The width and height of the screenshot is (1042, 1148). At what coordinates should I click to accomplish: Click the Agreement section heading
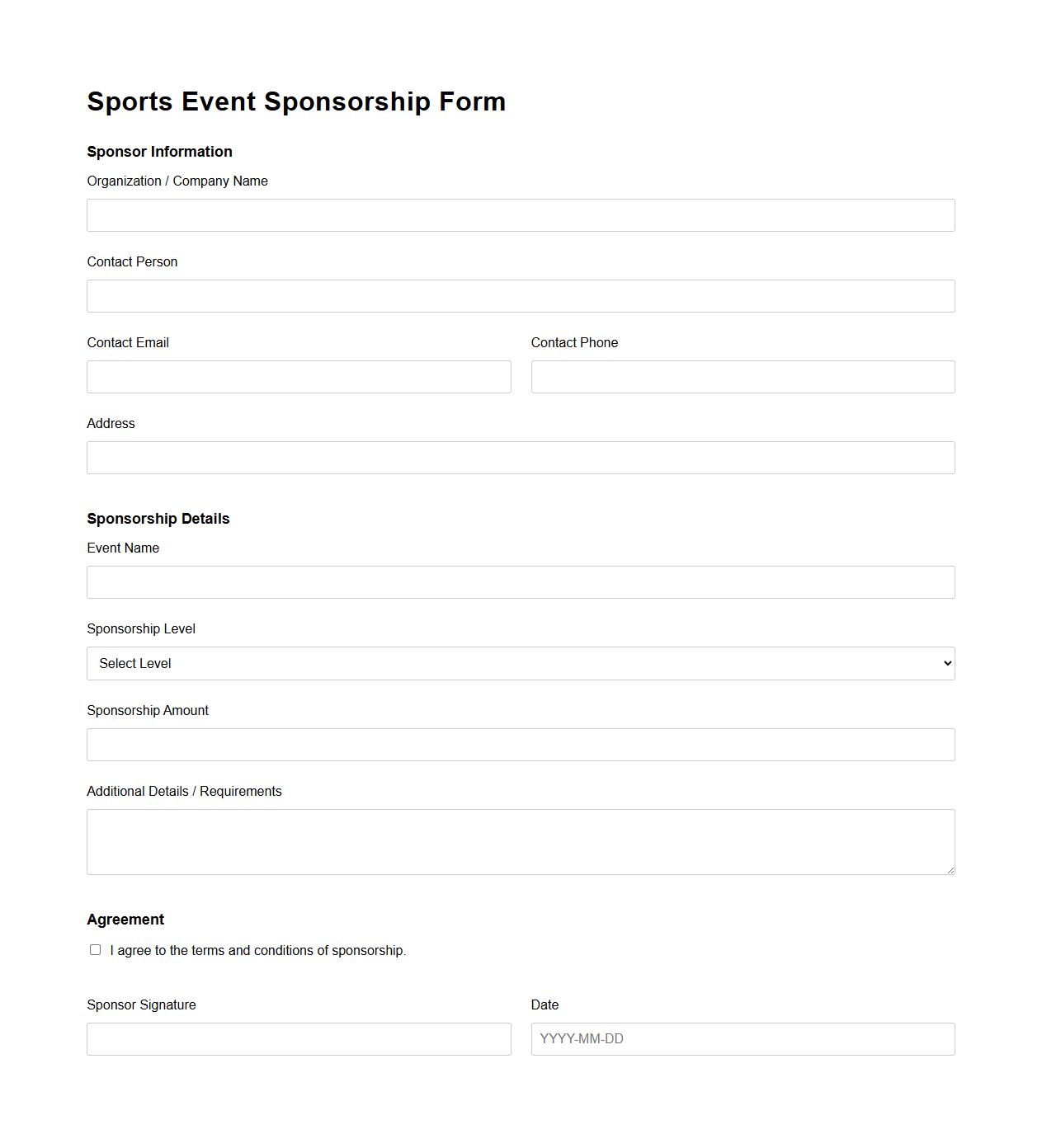pos(125,919)
